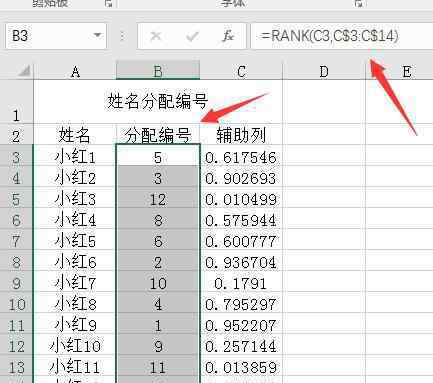Click cell B4 with value 3
Viewport: 433px width, 383px height.
coord(158,176)
